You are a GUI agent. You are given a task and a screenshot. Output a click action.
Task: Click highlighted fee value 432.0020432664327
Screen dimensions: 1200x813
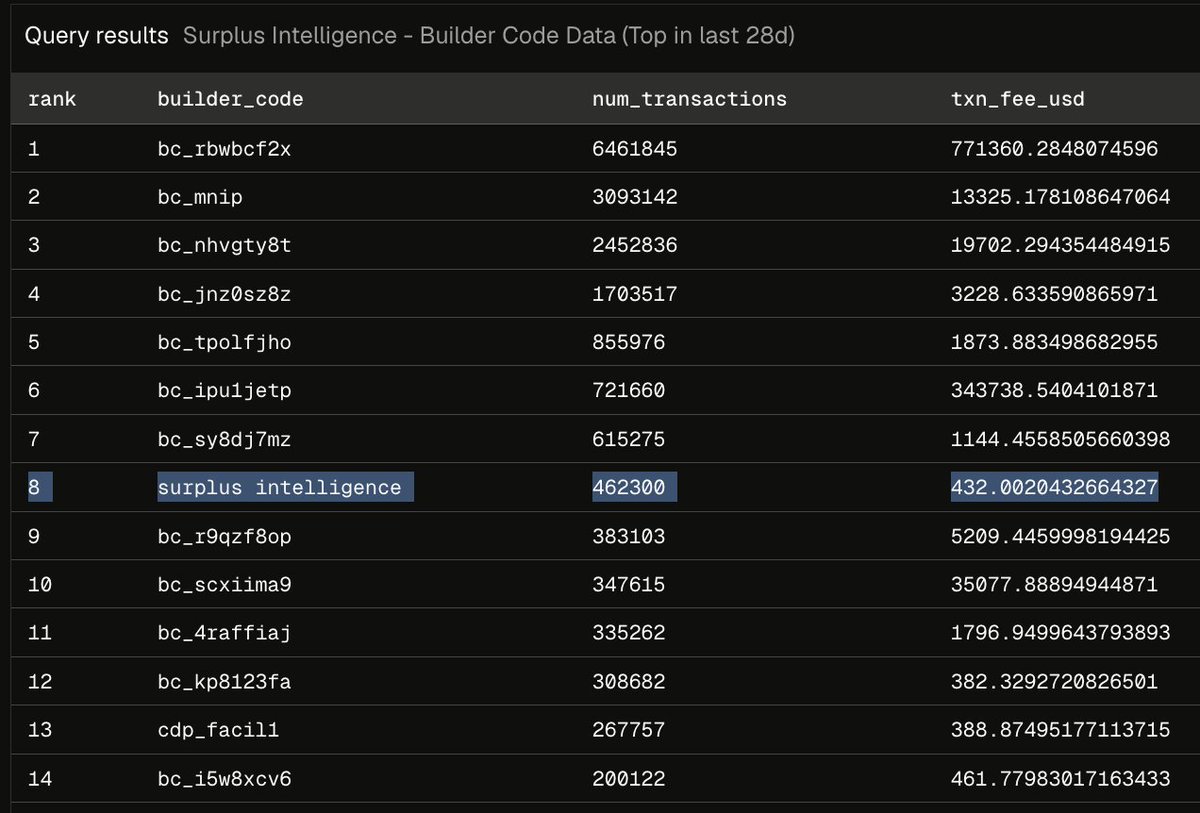tap(1054, 487)
